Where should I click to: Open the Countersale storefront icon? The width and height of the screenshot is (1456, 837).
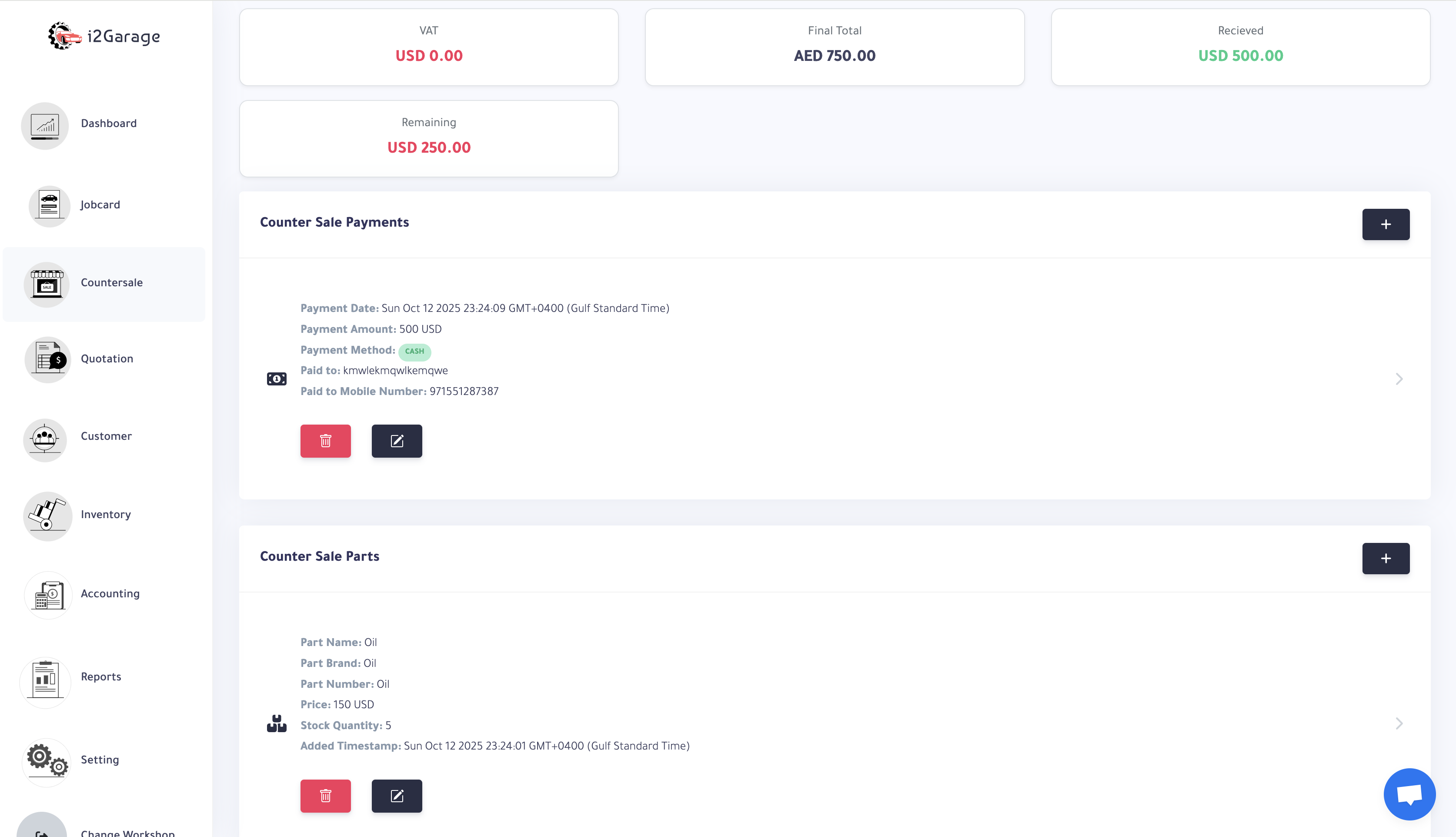(x=46, y=283)
